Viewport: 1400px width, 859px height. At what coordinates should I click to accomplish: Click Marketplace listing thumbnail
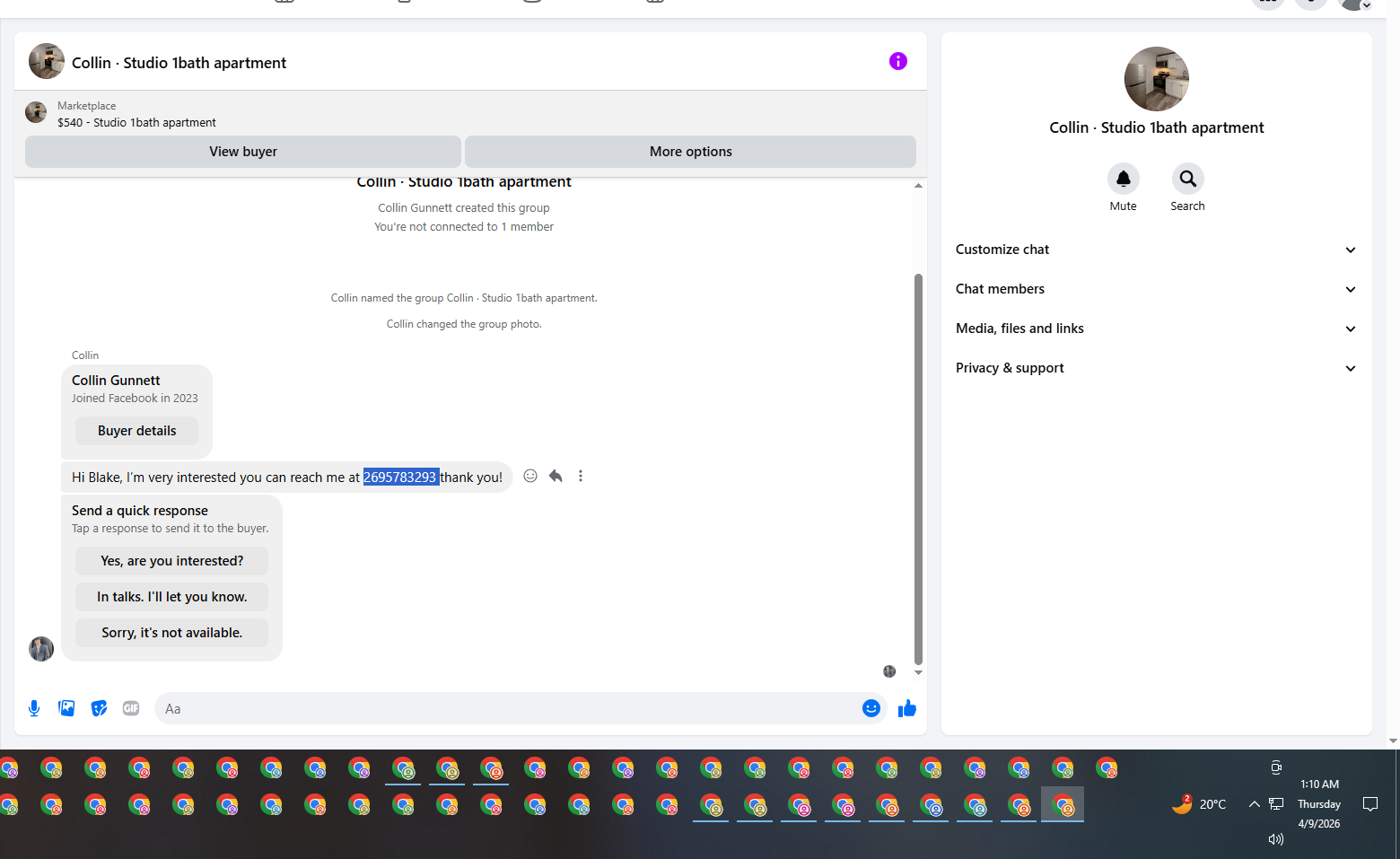tap(36, 112)
